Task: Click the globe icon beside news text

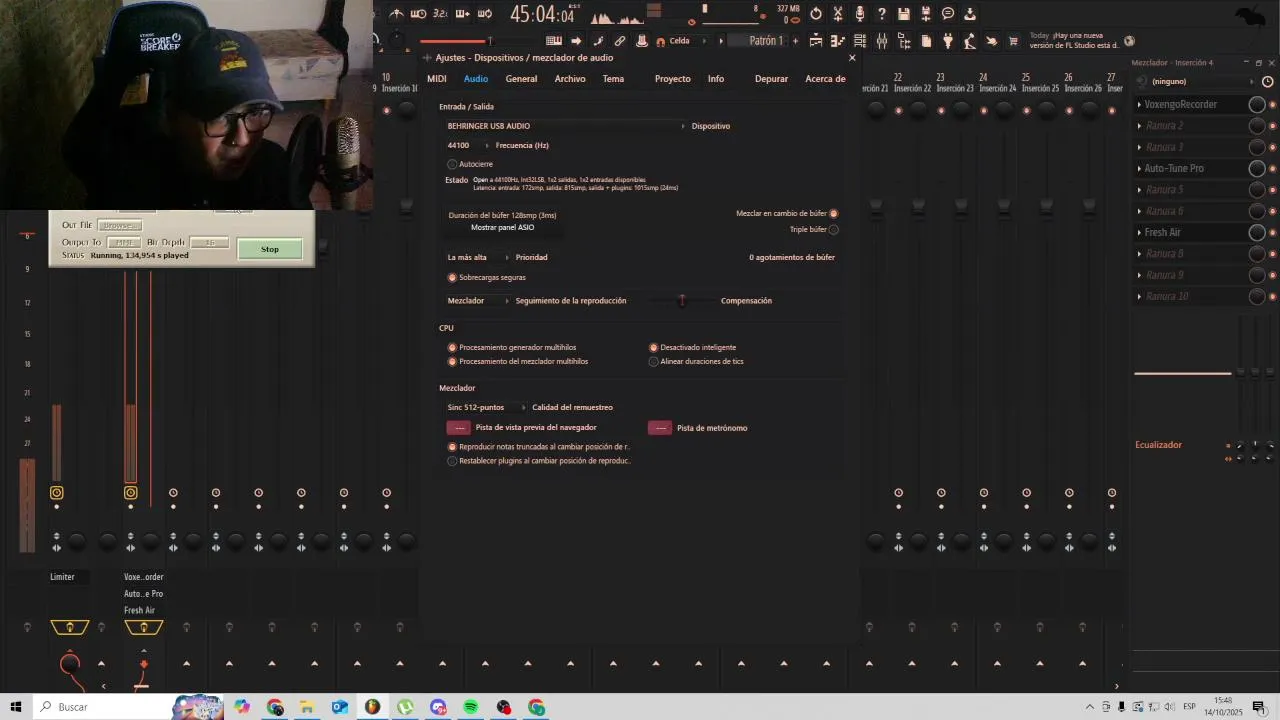Action: point(1129,41)
